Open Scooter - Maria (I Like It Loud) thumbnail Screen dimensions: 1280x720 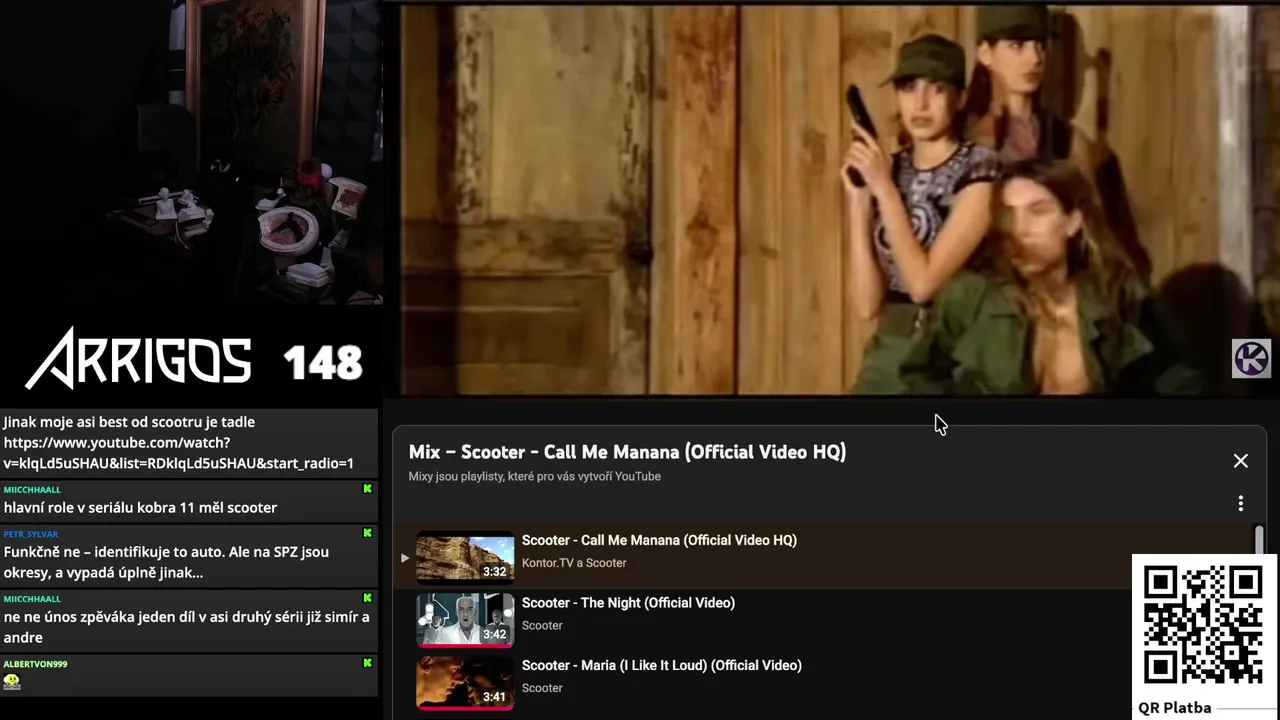click(465, 683)
